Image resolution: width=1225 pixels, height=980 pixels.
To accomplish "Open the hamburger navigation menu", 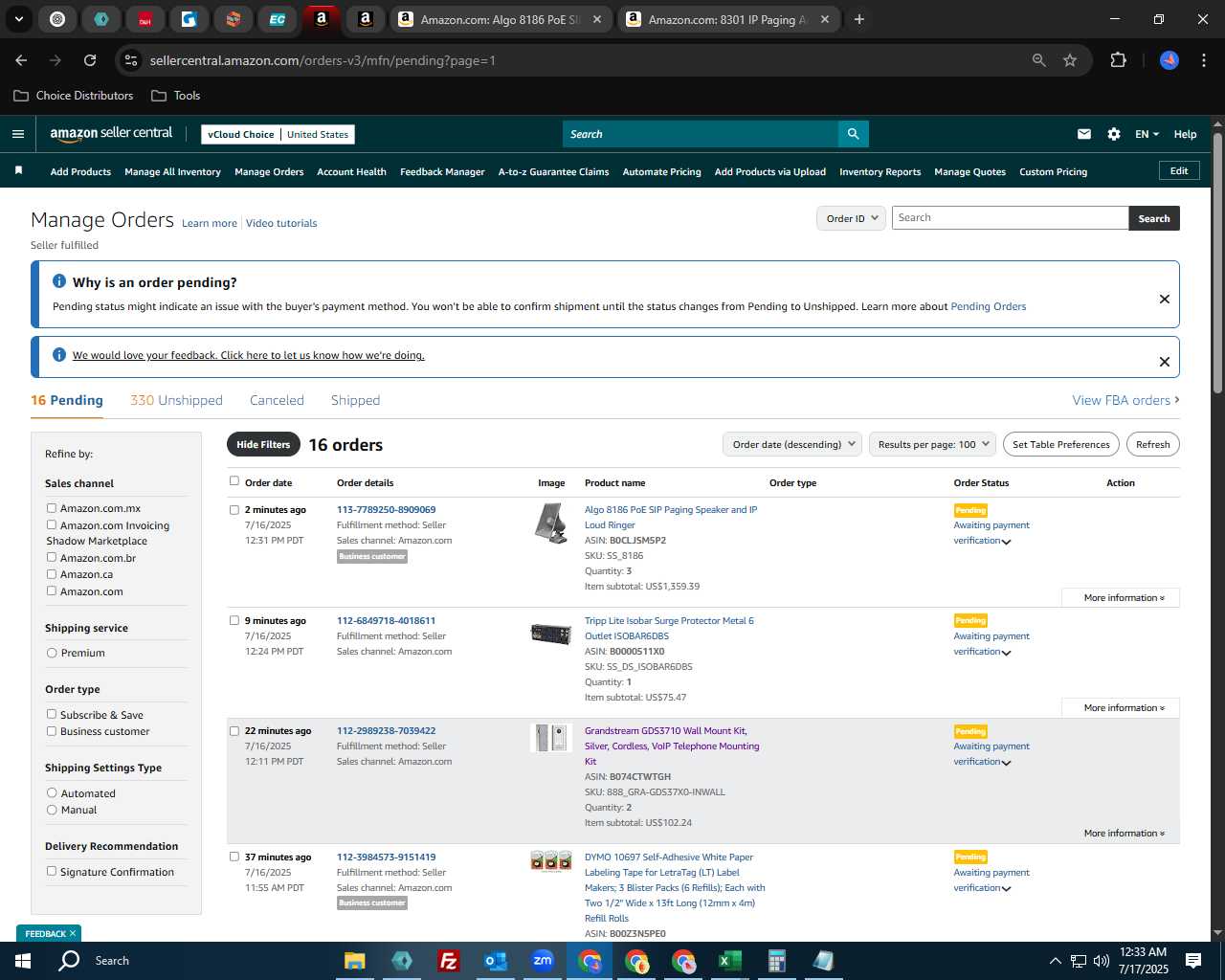I will pos(17,134).
